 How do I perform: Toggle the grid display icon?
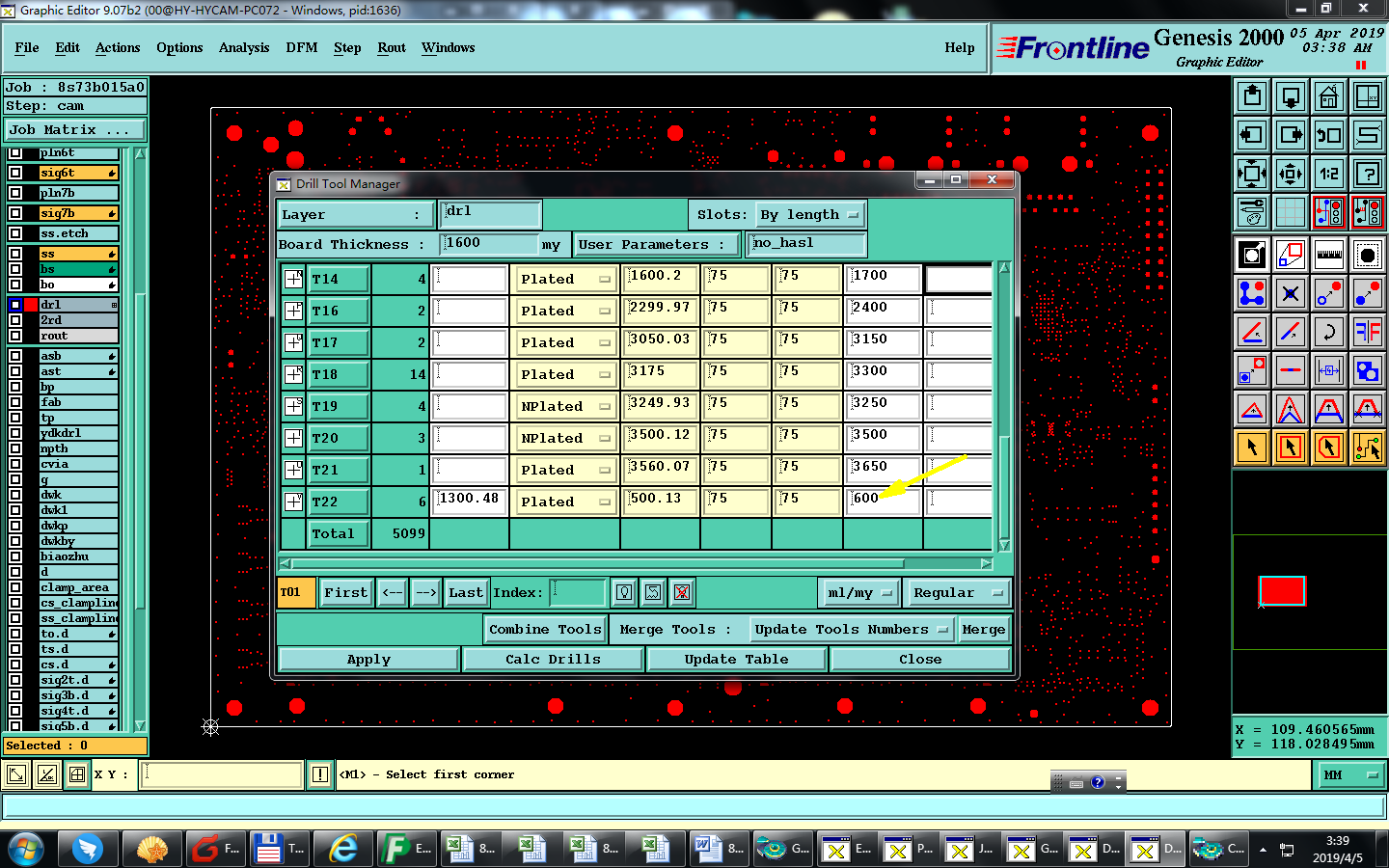click(1291, 211)
